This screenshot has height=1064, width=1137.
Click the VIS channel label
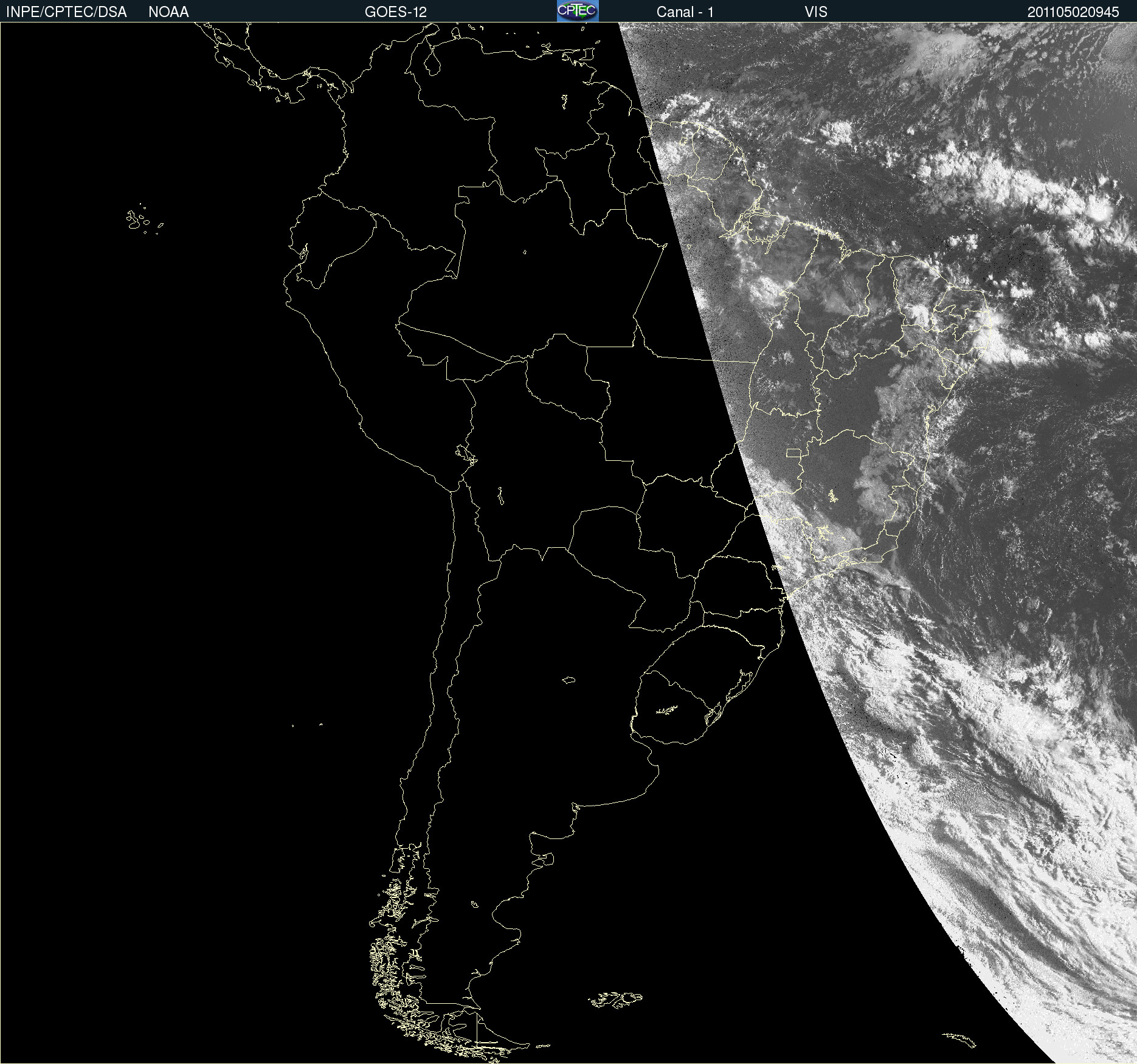coord(816,12)
